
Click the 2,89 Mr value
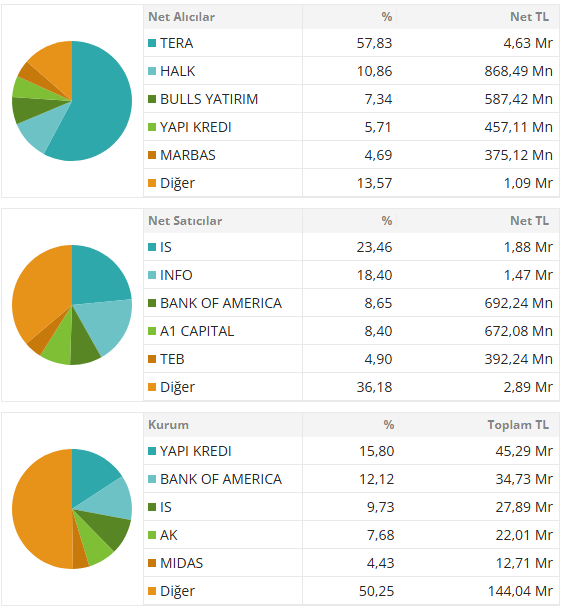pos(528,387)
